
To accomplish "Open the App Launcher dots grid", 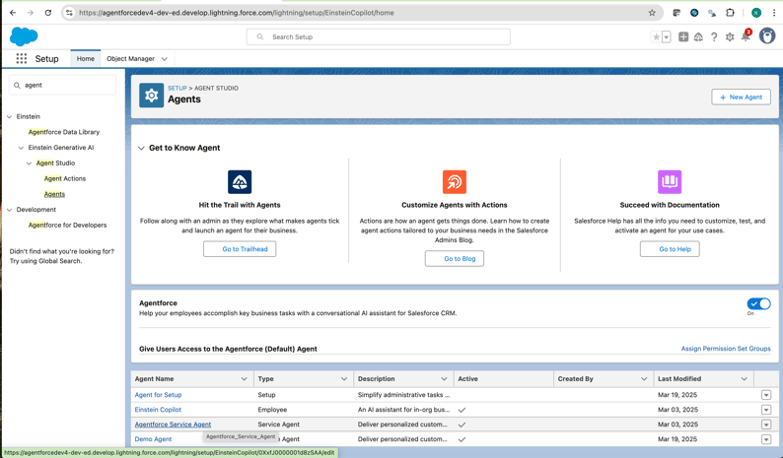I will pyautogui.click(x=21, y=58).
